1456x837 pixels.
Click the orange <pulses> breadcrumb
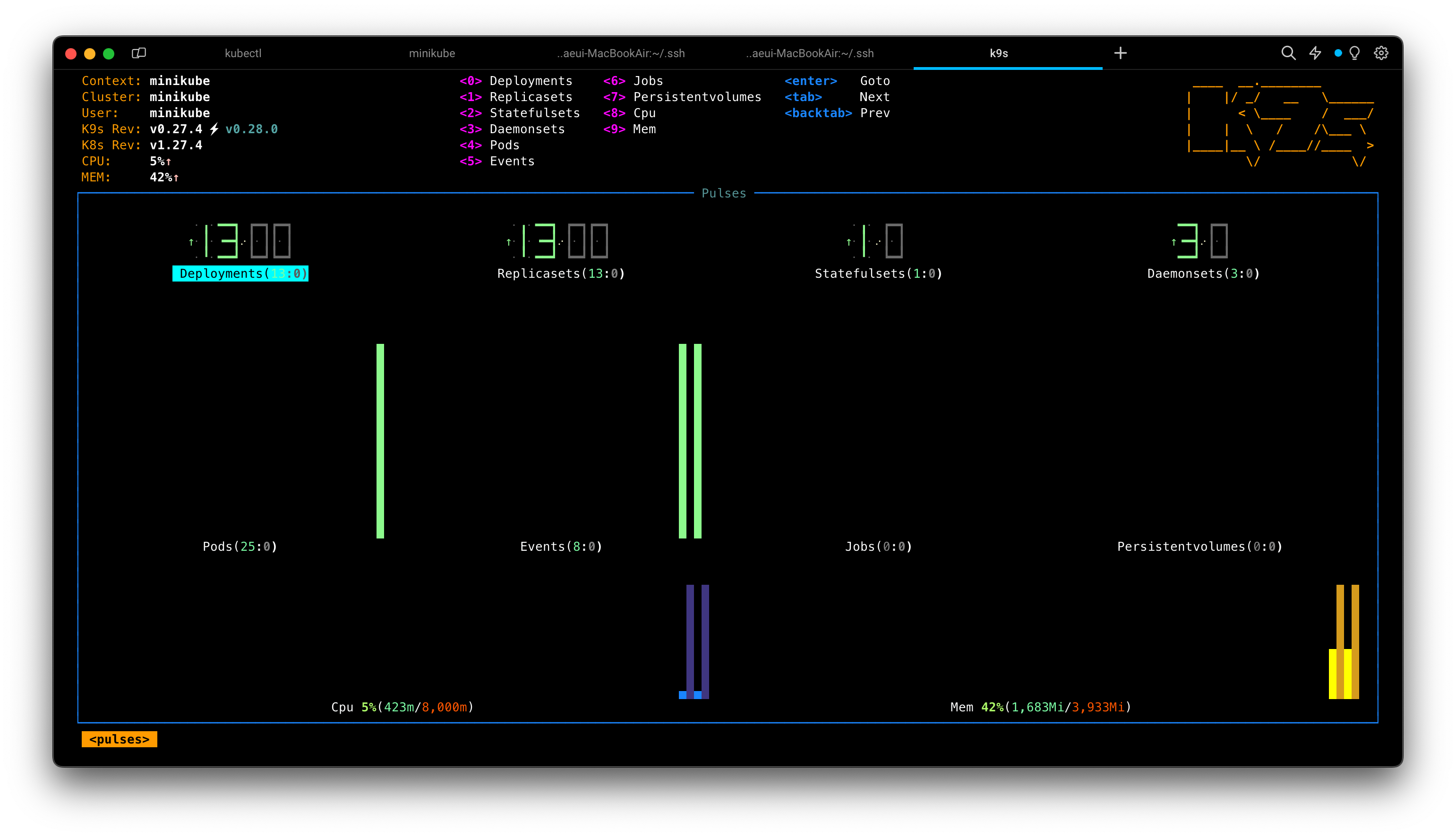click(x=119, y=739)
